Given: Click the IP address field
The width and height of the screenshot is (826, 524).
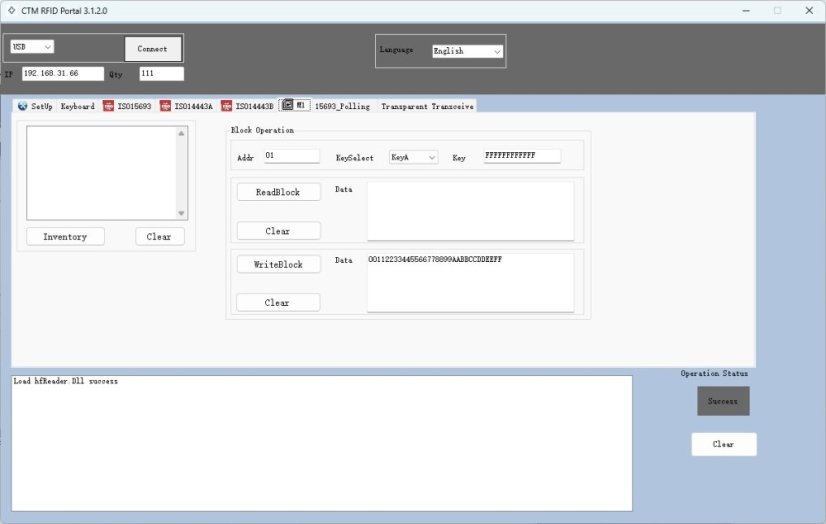Looking at the screenshot, I should [62, 73].
